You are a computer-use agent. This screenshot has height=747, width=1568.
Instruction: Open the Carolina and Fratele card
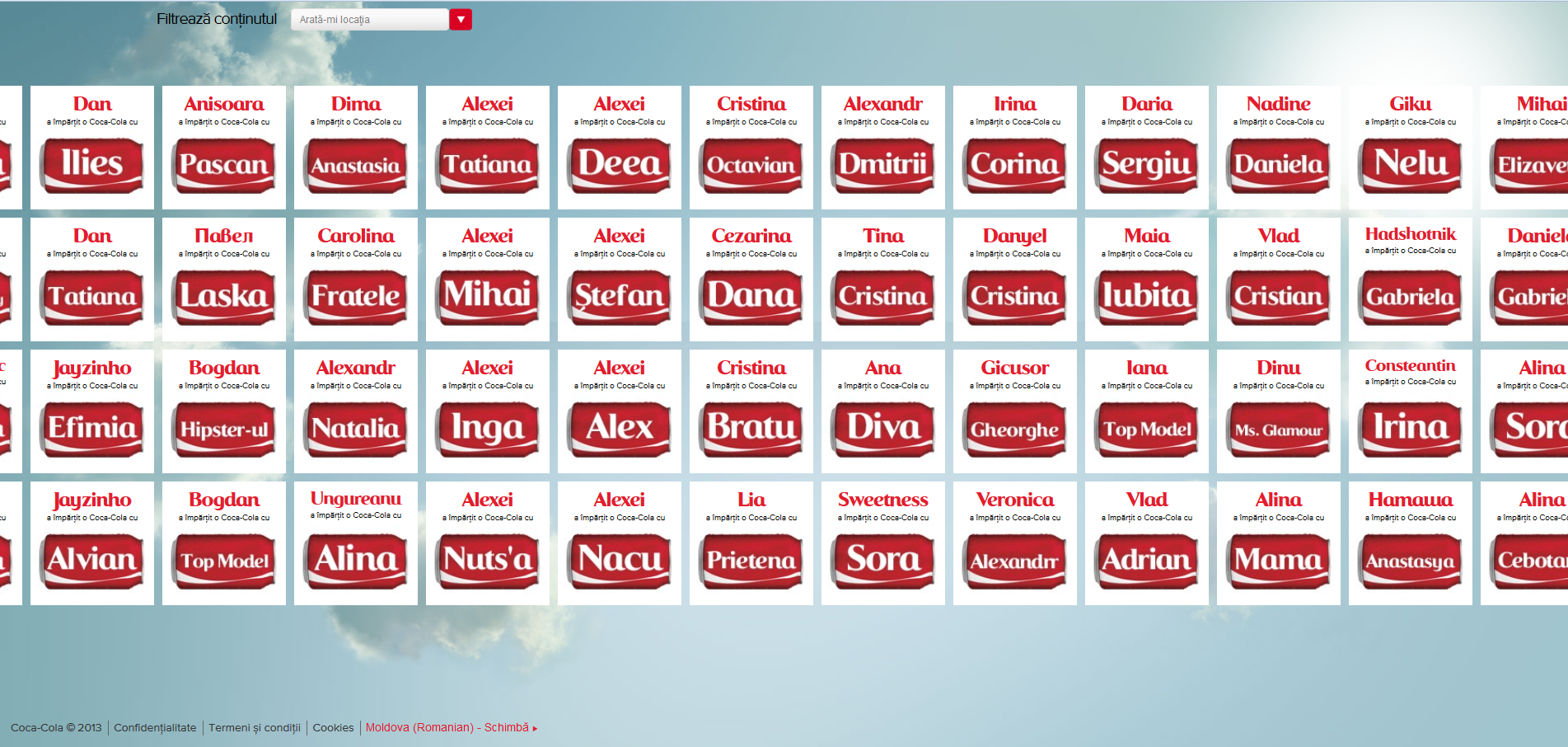tap(356, 280)
